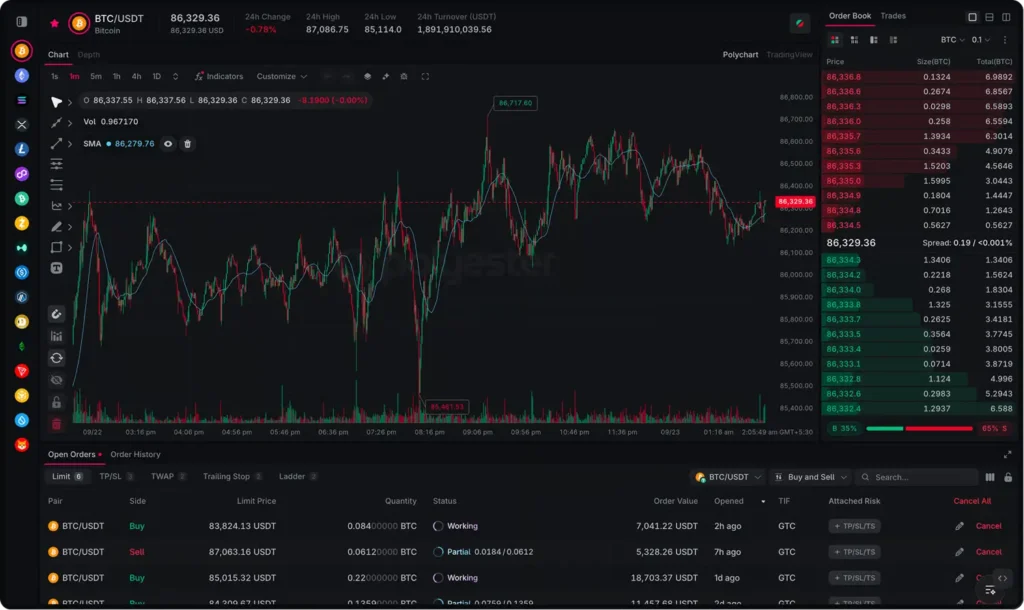
Task: Select the vertical split layout icon
Action: [1006, 17]
